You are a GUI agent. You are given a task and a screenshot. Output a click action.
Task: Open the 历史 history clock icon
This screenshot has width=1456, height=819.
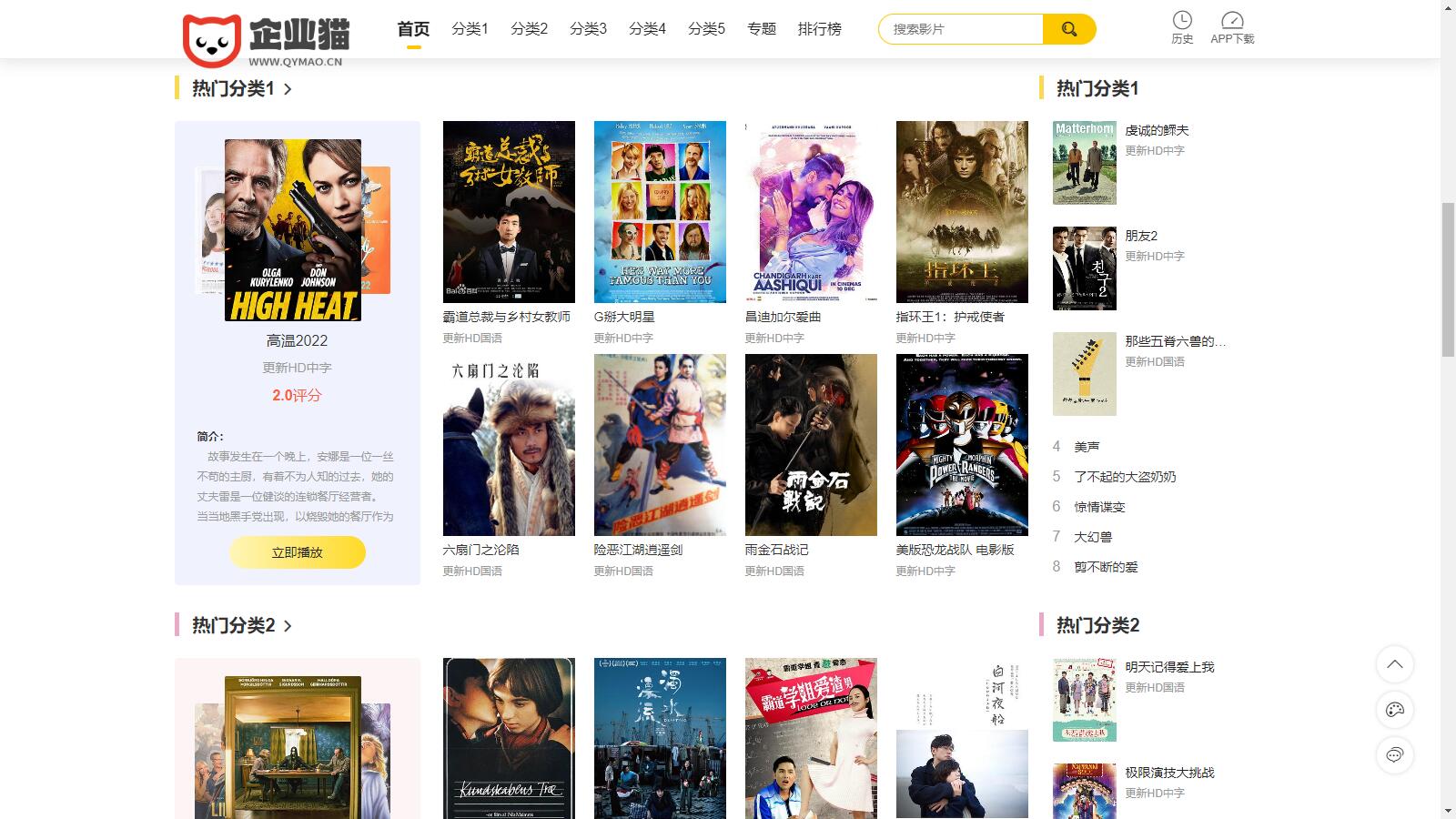tap(1182, 27)
